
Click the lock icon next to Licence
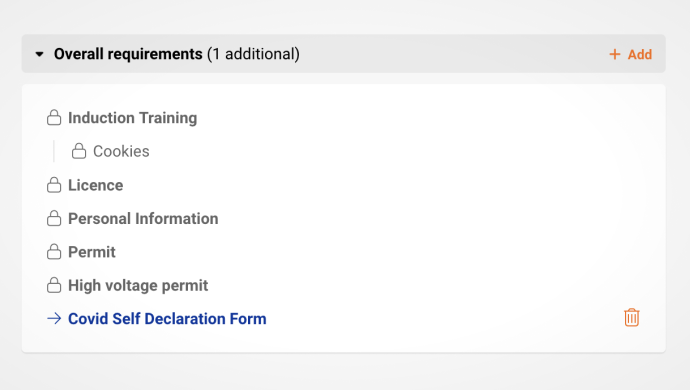click(x=54, y=185)
